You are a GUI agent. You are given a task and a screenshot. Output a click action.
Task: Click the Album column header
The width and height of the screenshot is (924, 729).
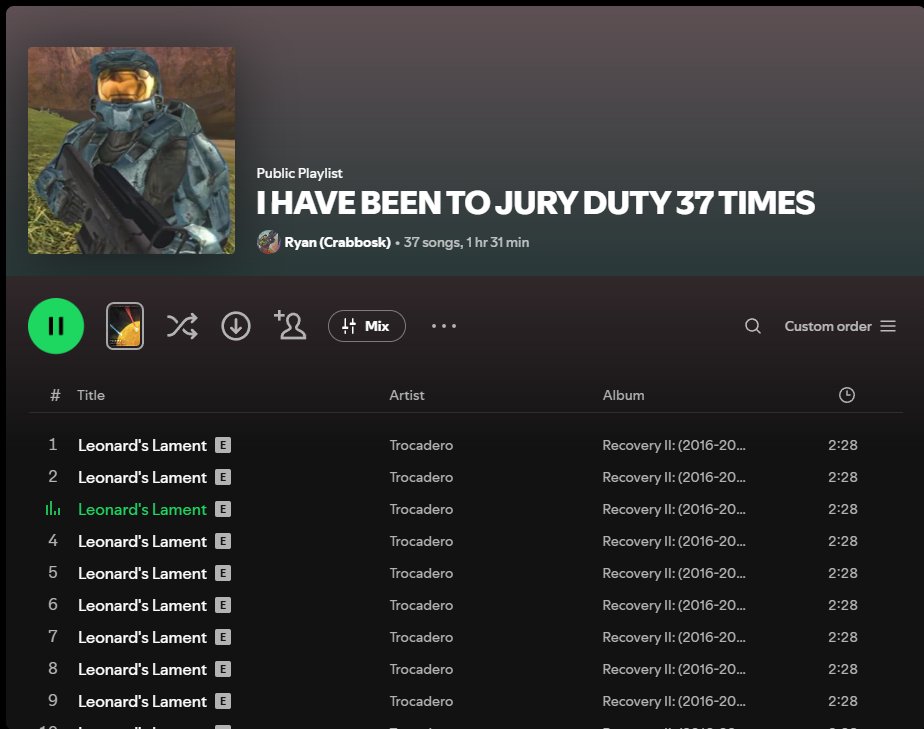623,395
